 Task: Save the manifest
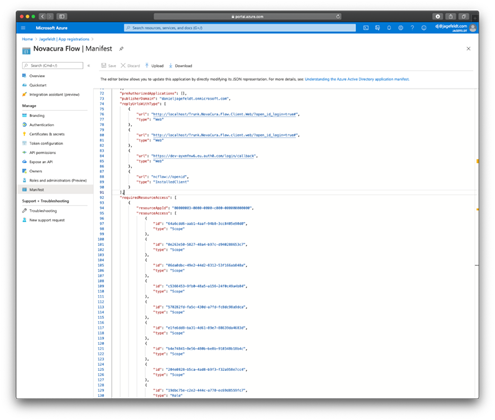109,66
